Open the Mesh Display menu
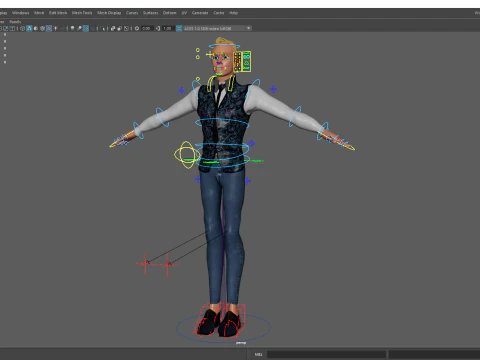This screenshot has height=360, width=480. pyautogui.click(x=109, y=13)
